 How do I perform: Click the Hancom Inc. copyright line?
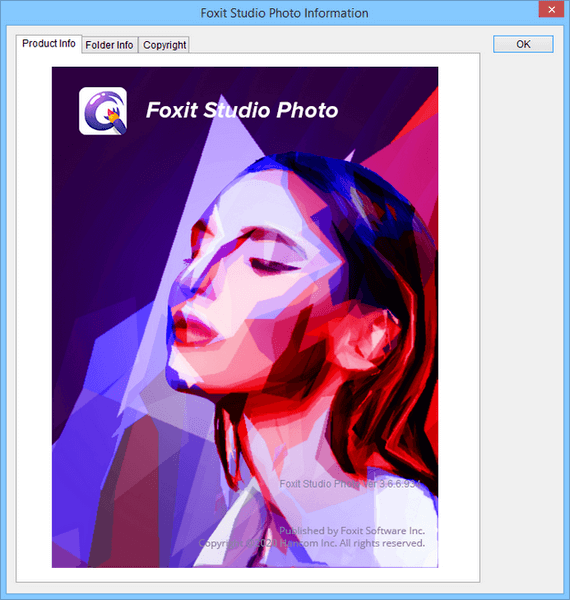click(x=312, y=543)
